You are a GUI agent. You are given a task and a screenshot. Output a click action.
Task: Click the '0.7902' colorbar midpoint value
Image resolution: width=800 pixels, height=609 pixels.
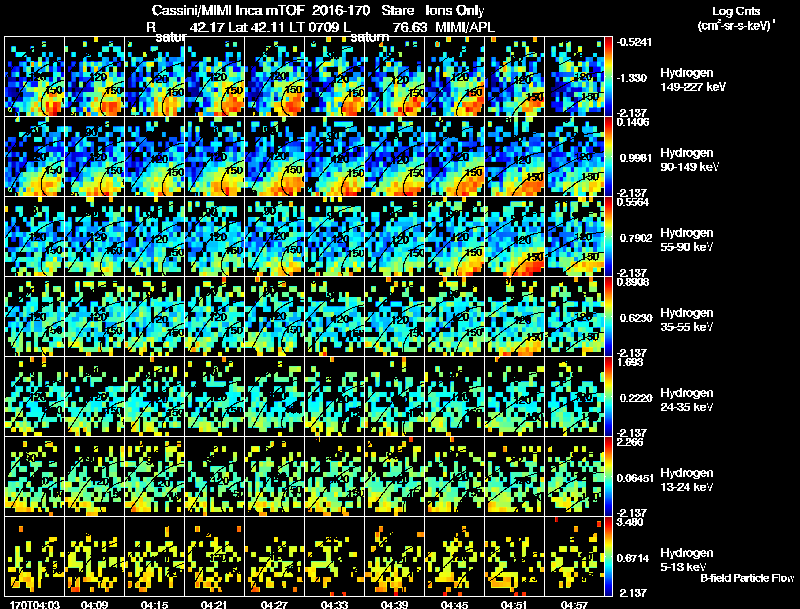[636, 238]
